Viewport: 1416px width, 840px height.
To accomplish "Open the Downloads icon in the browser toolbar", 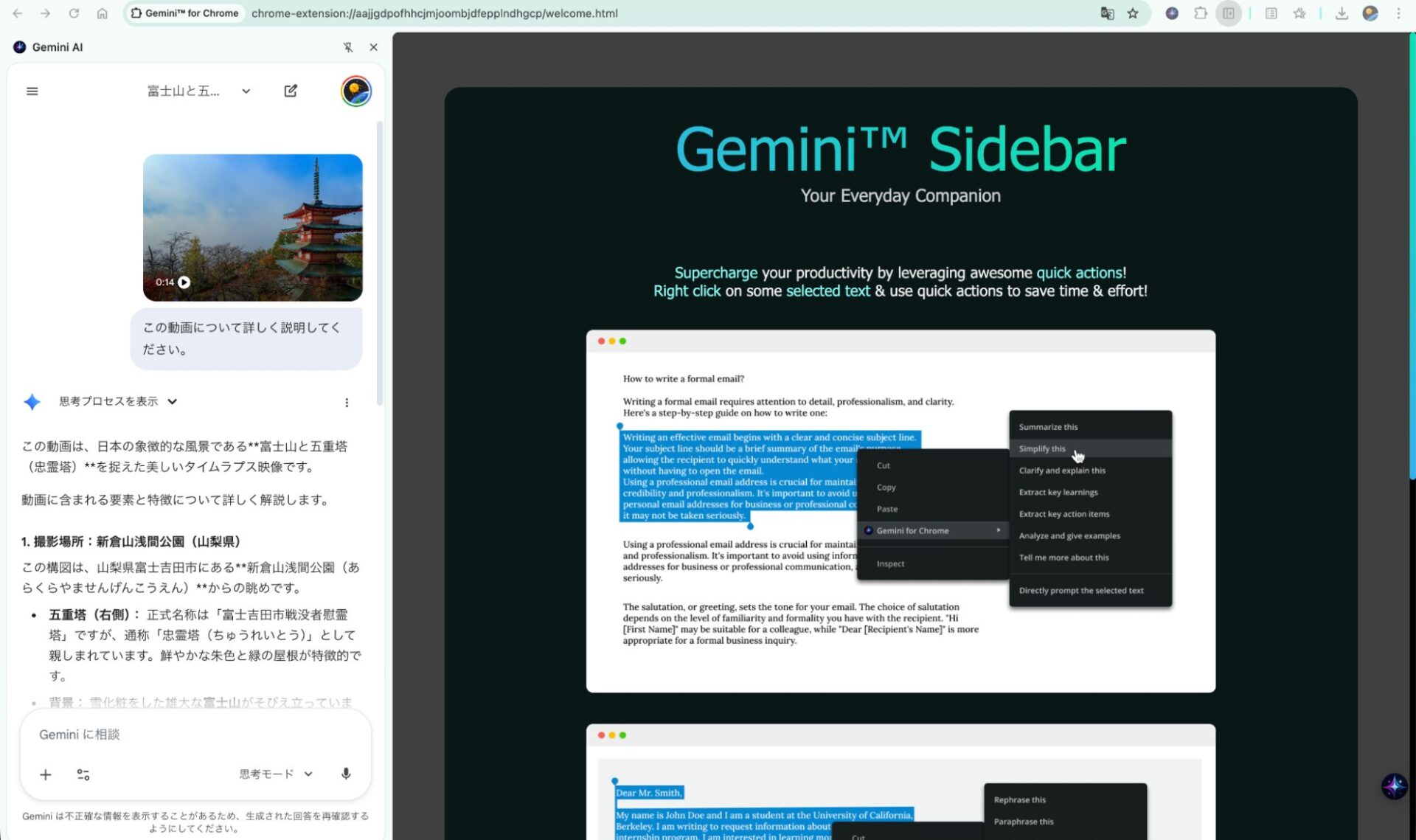I will [1341, 13].
